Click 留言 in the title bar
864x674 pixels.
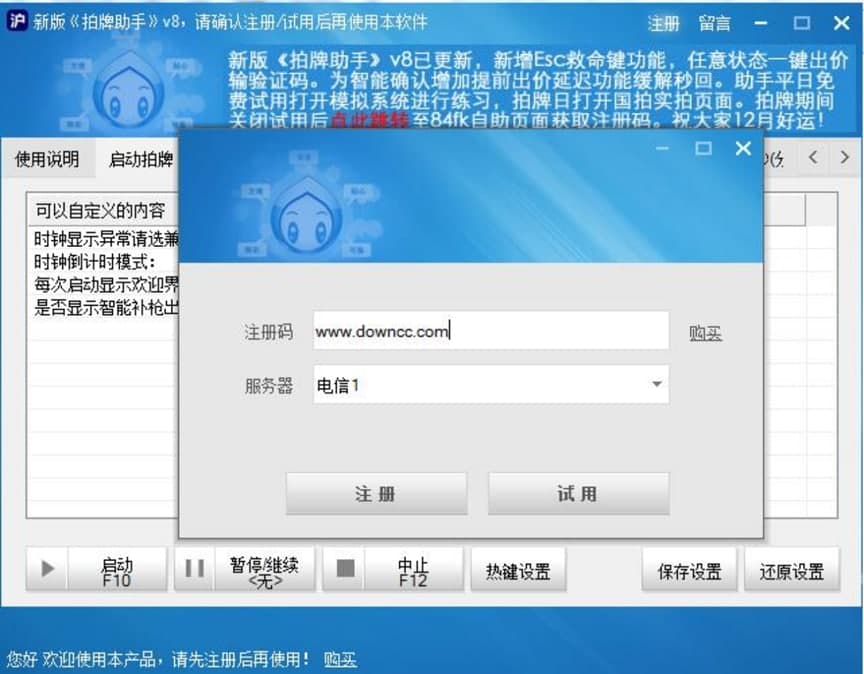(x=715, y=22)
